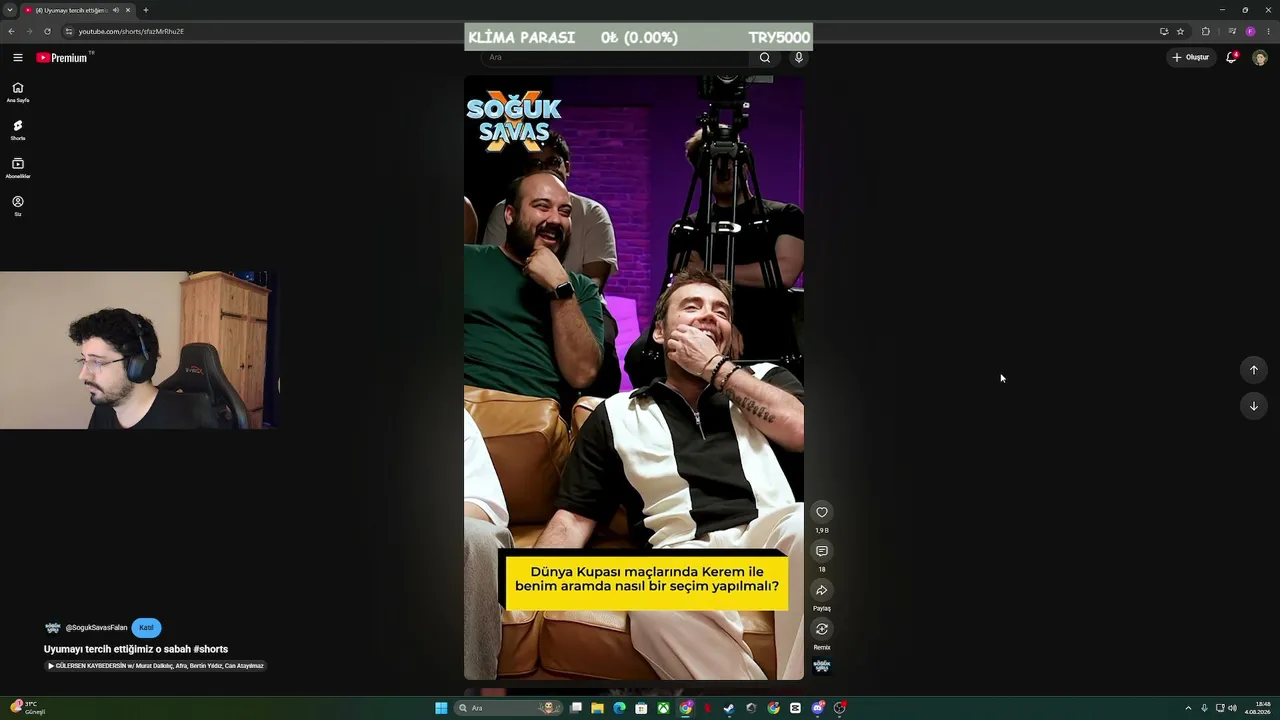This screenshot has height=720, width=1280.
Task: Open Steam from the taskbar
Action: tap(729, 708)
